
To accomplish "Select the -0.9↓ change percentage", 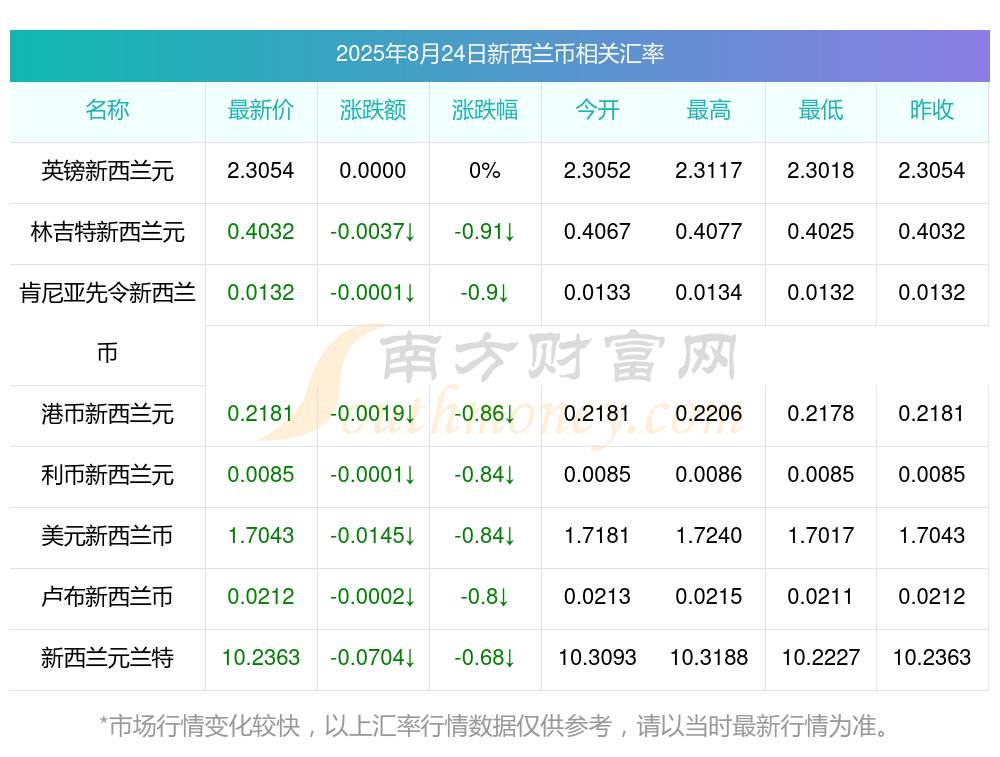I will [485, 292].
